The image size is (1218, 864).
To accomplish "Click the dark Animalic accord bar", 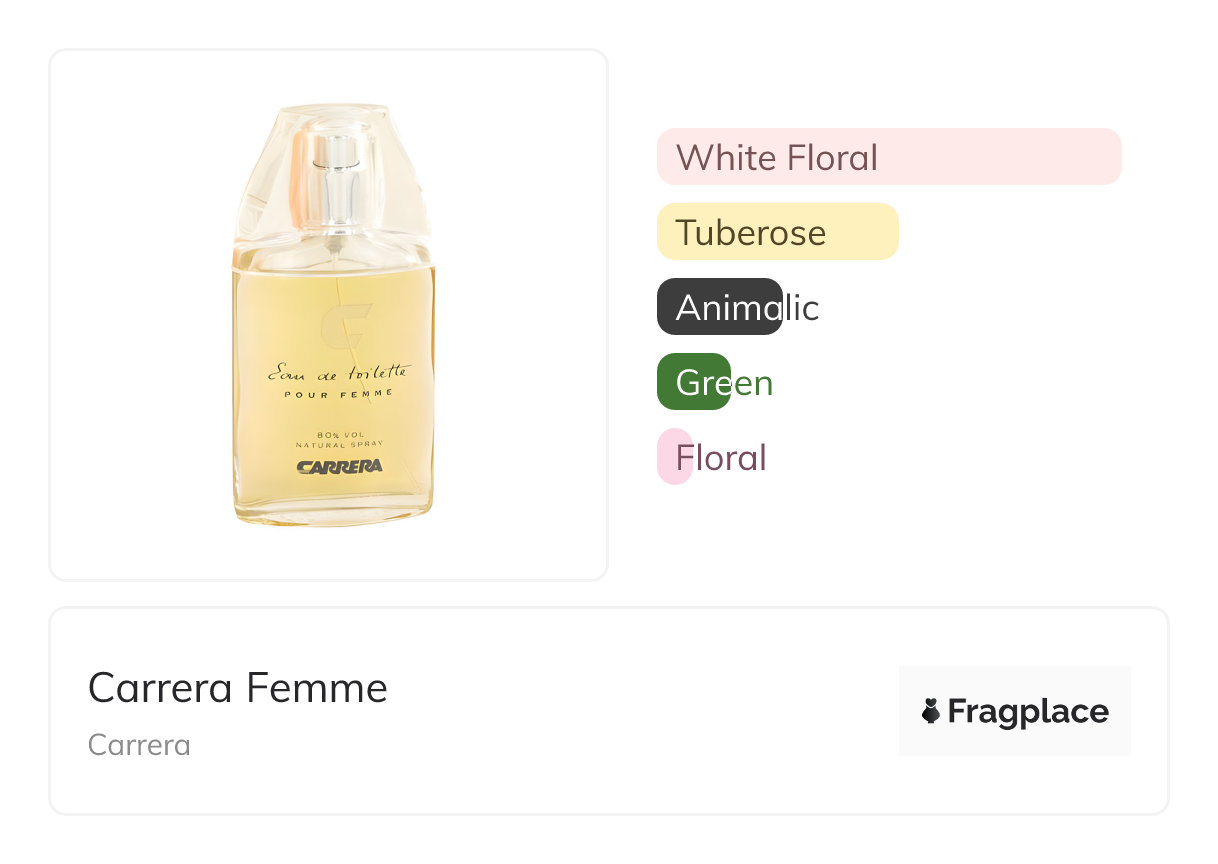I will (x=719, y=307).
